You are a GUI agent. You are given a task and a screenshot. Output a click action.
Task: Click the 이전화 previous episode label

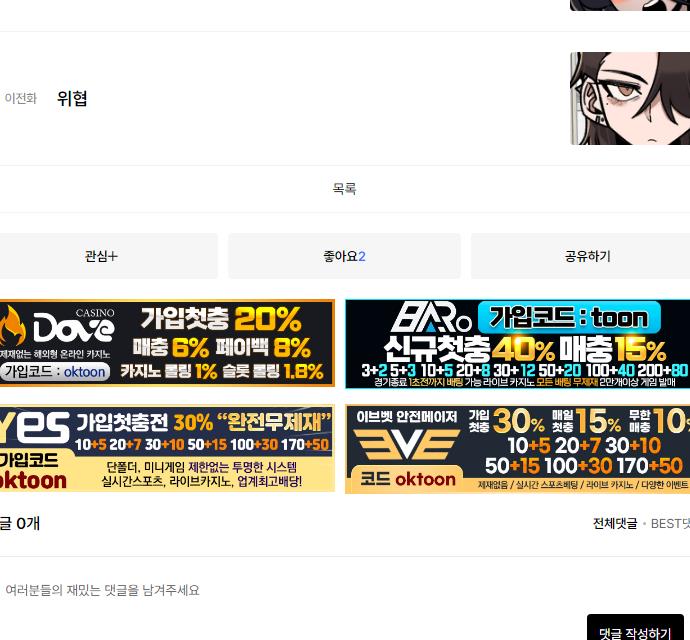(x=21, y=98)
